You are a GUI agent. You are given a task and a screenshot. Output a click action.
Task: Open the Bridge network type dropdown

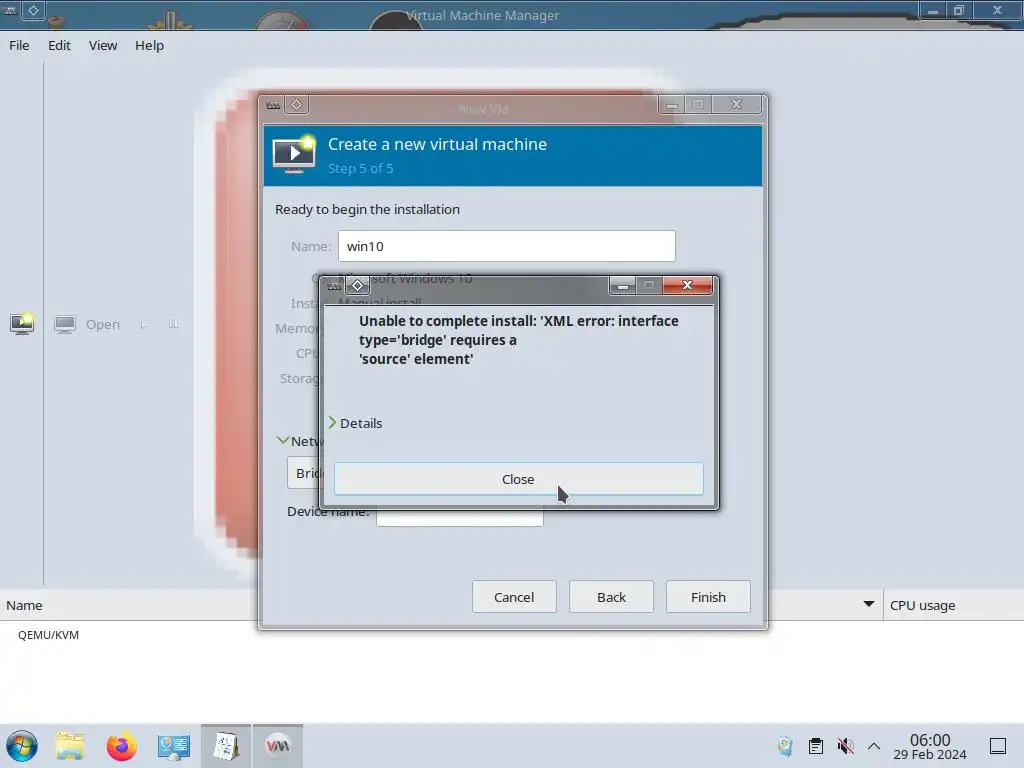tap(304, 473)
